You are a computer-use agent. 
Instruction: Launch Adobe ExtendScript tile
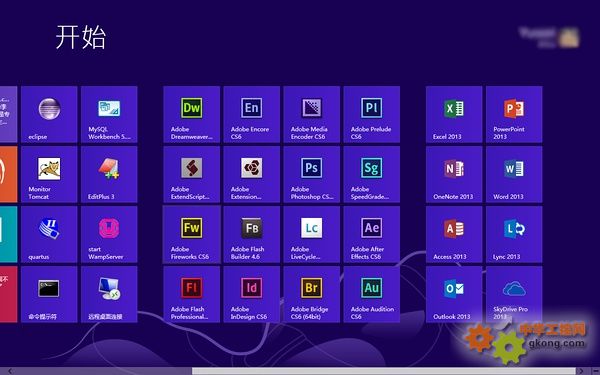pos(191,174)
